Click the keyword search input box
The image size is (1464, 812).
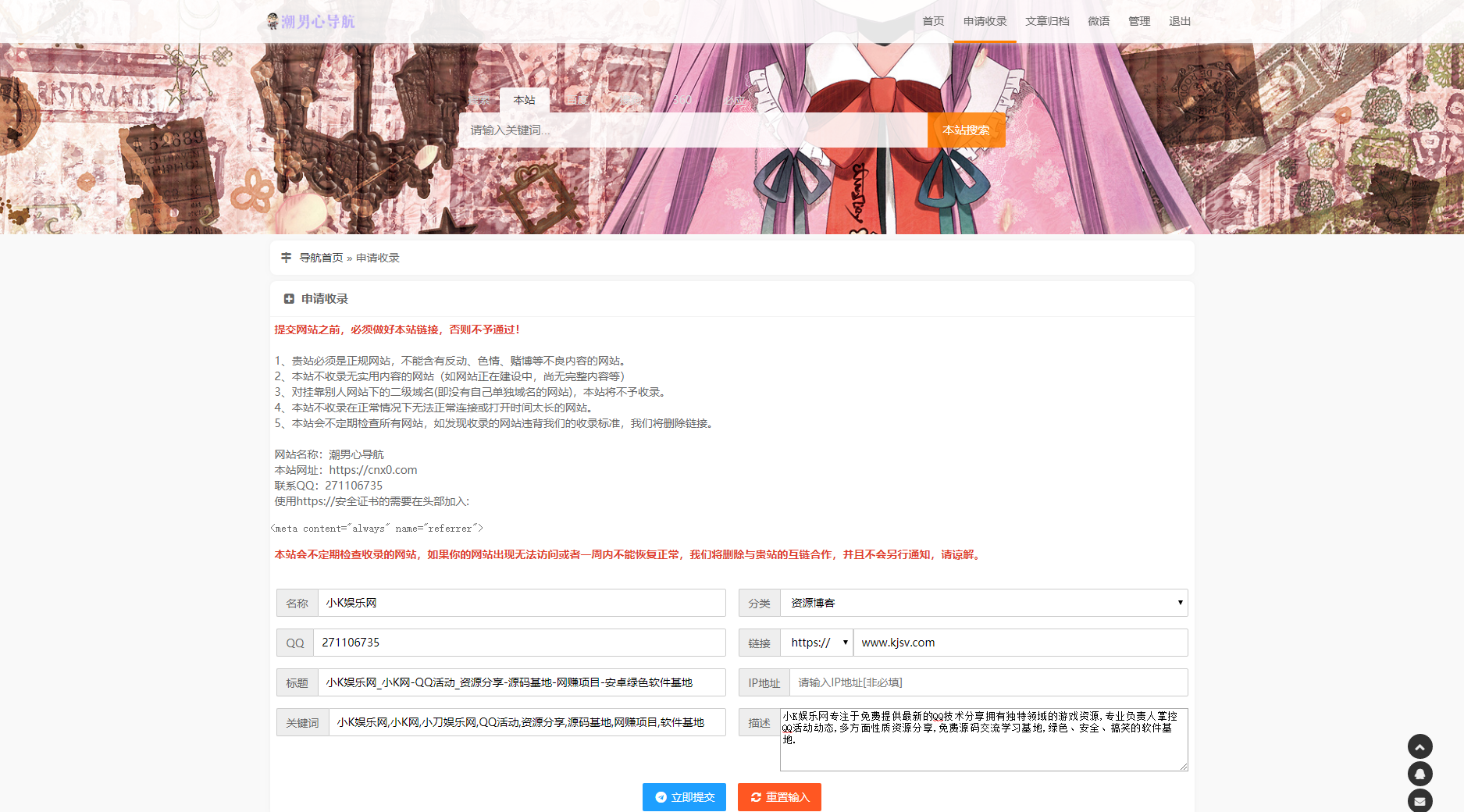(x=693, y=130)
